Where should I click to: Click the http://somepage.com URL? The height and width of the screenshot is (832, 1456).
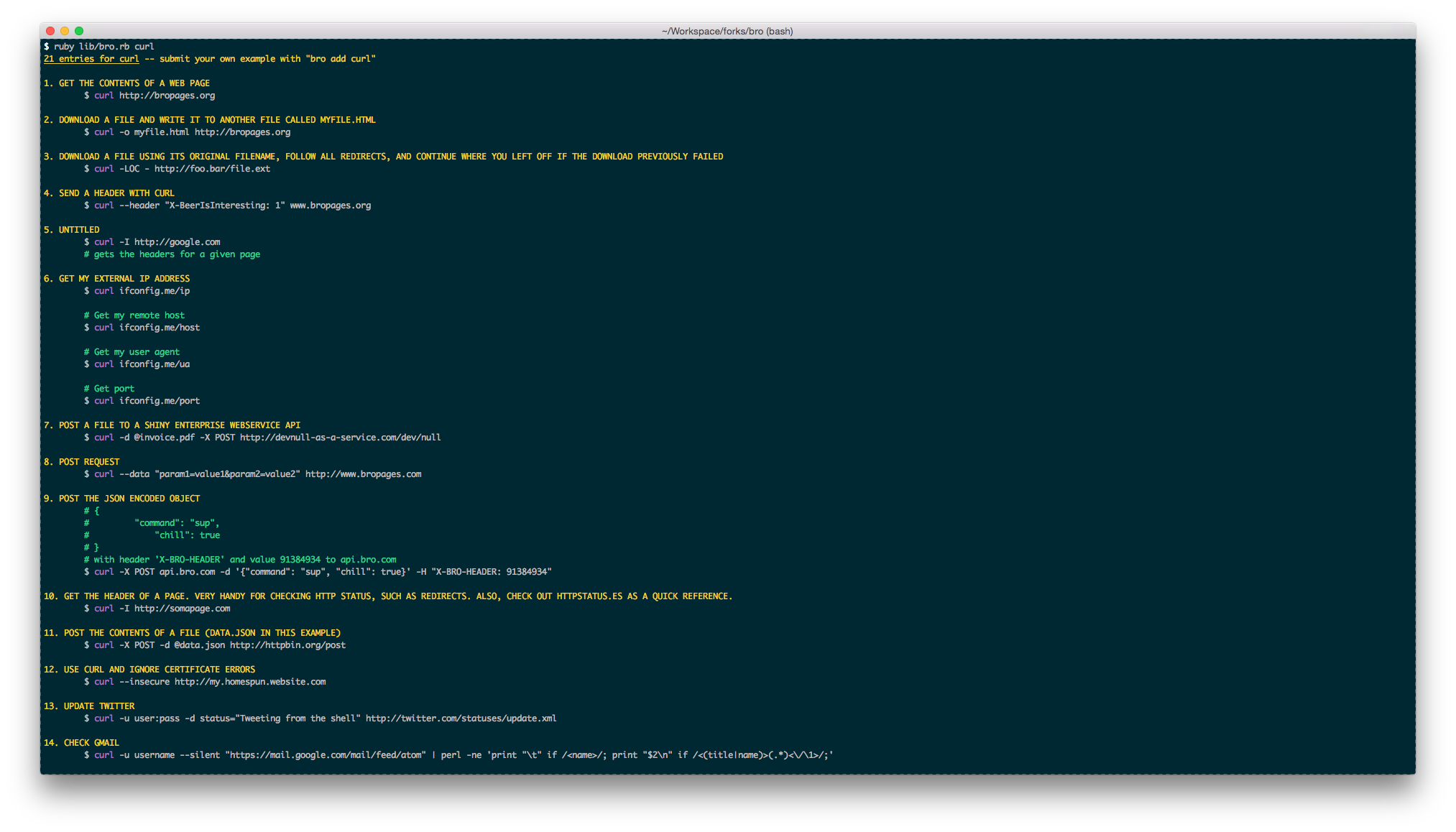[182, 609]
